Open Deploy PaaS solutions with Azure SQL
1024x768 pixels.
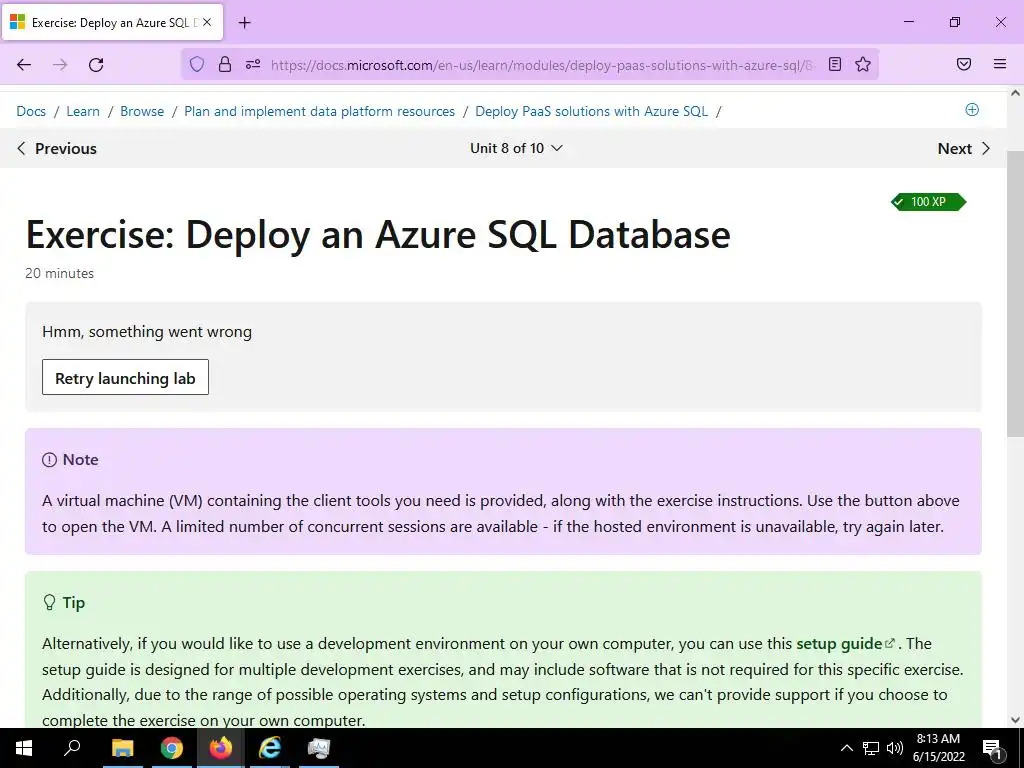(592, 111)
